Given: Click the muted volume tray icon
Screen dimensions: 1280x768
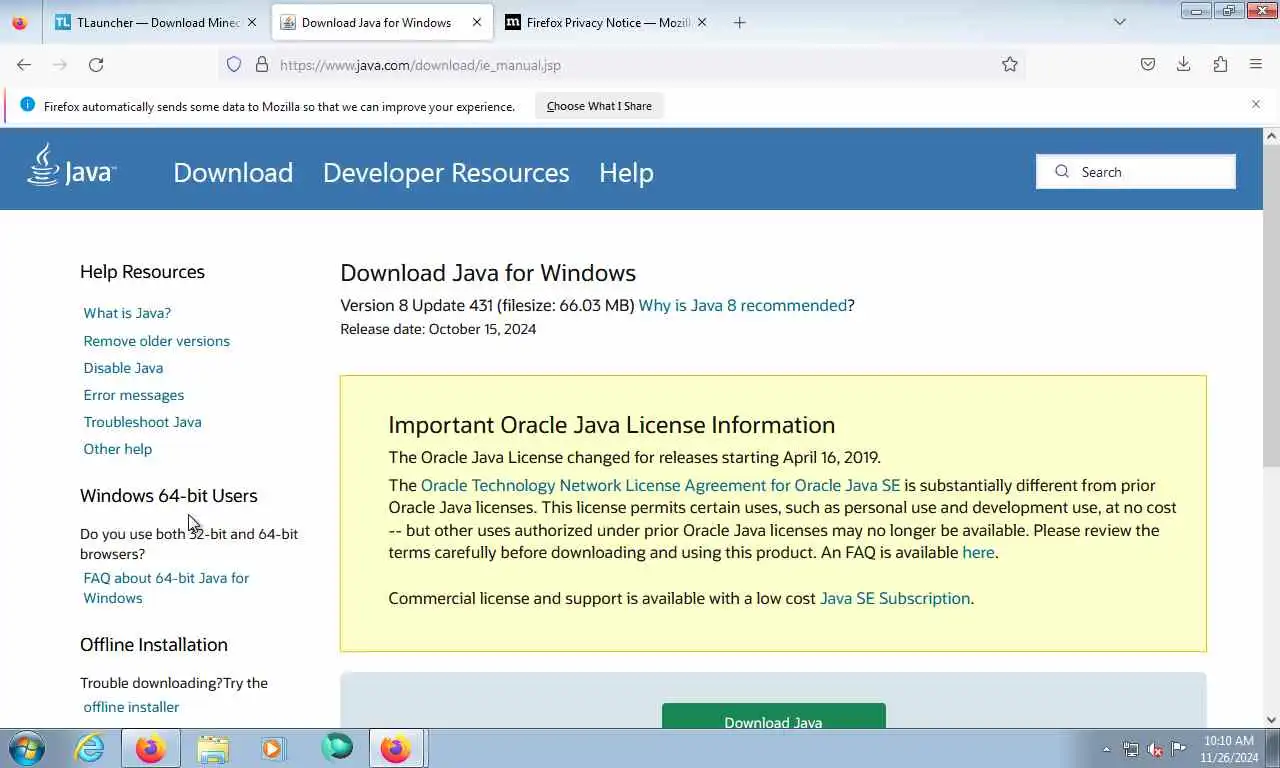Looking at the screenshot, I should [x=1155, y=749].
